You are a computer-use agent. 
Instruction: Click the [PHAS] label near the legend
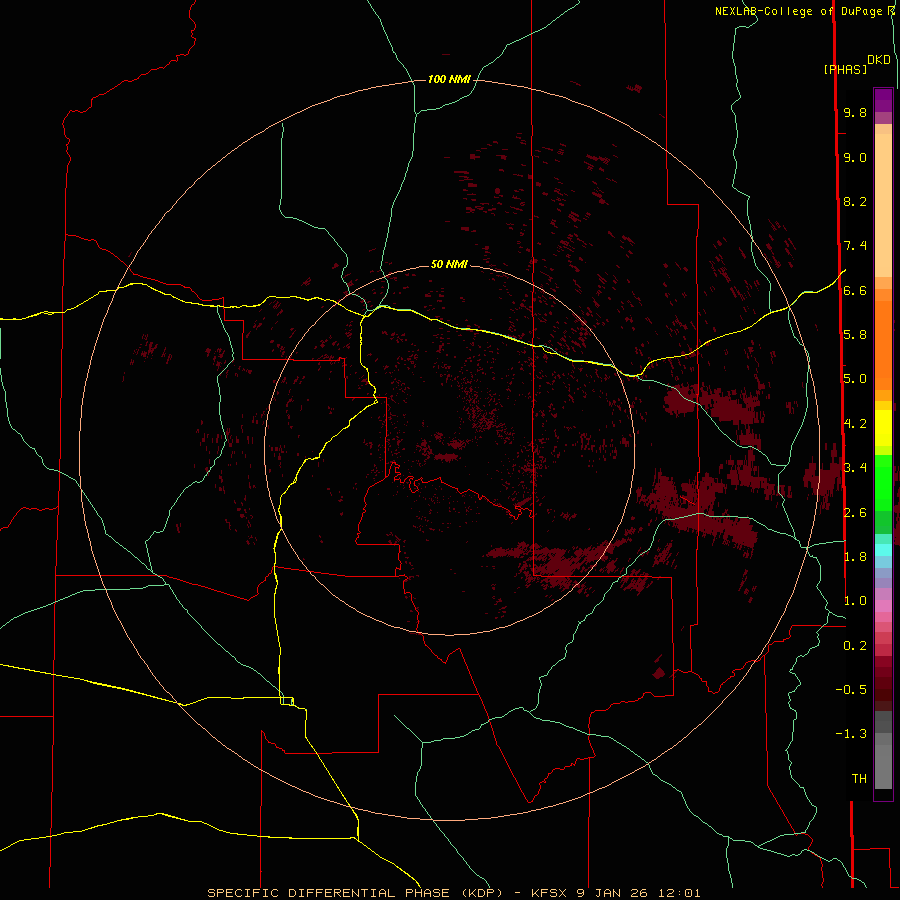pos(845,69)
